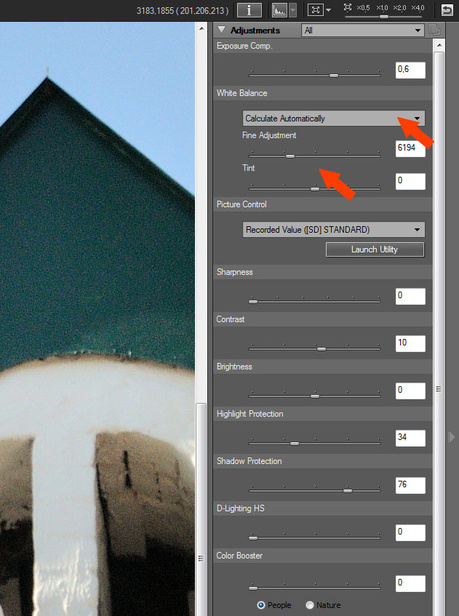459x616 pixels.
Task: Click the Exposure Comp. value field
Action: coord(410,70)
